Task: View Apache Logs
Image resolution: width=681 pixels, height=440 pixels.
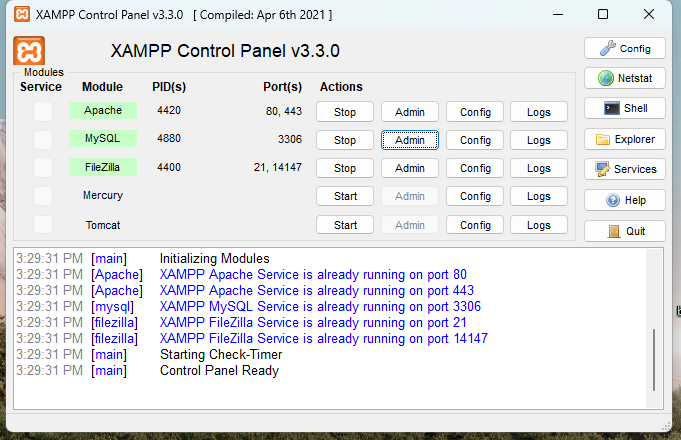Action: click(x=539, y=112)
